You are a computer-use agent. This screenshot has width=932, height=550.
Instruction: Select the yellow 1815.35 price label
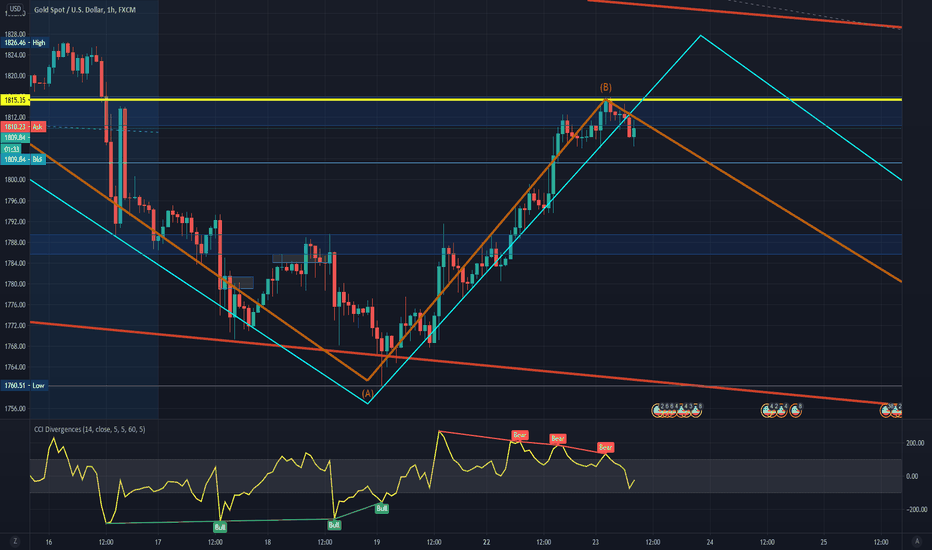tap(15, 100)
